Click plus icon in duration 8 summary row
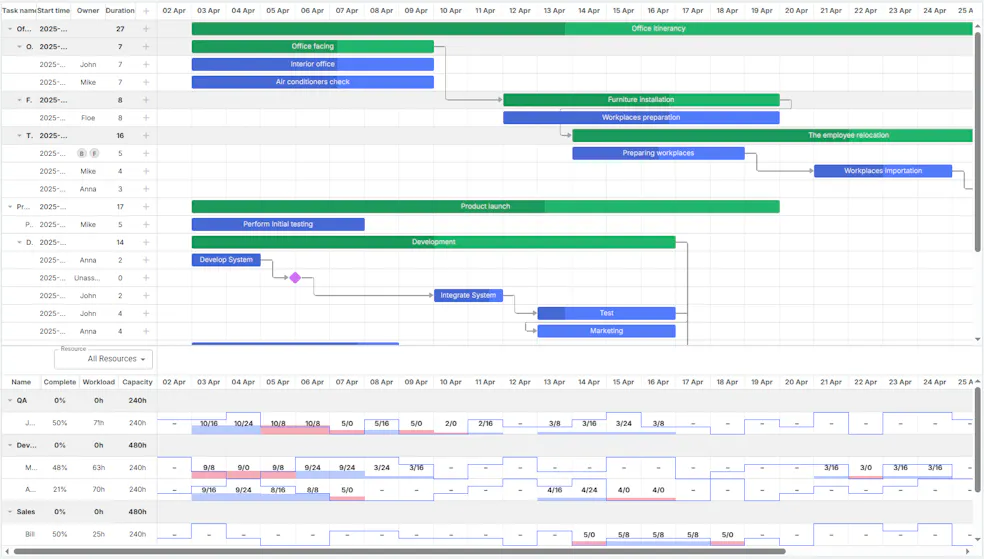984x559 pixels. (x=146, y=100)
